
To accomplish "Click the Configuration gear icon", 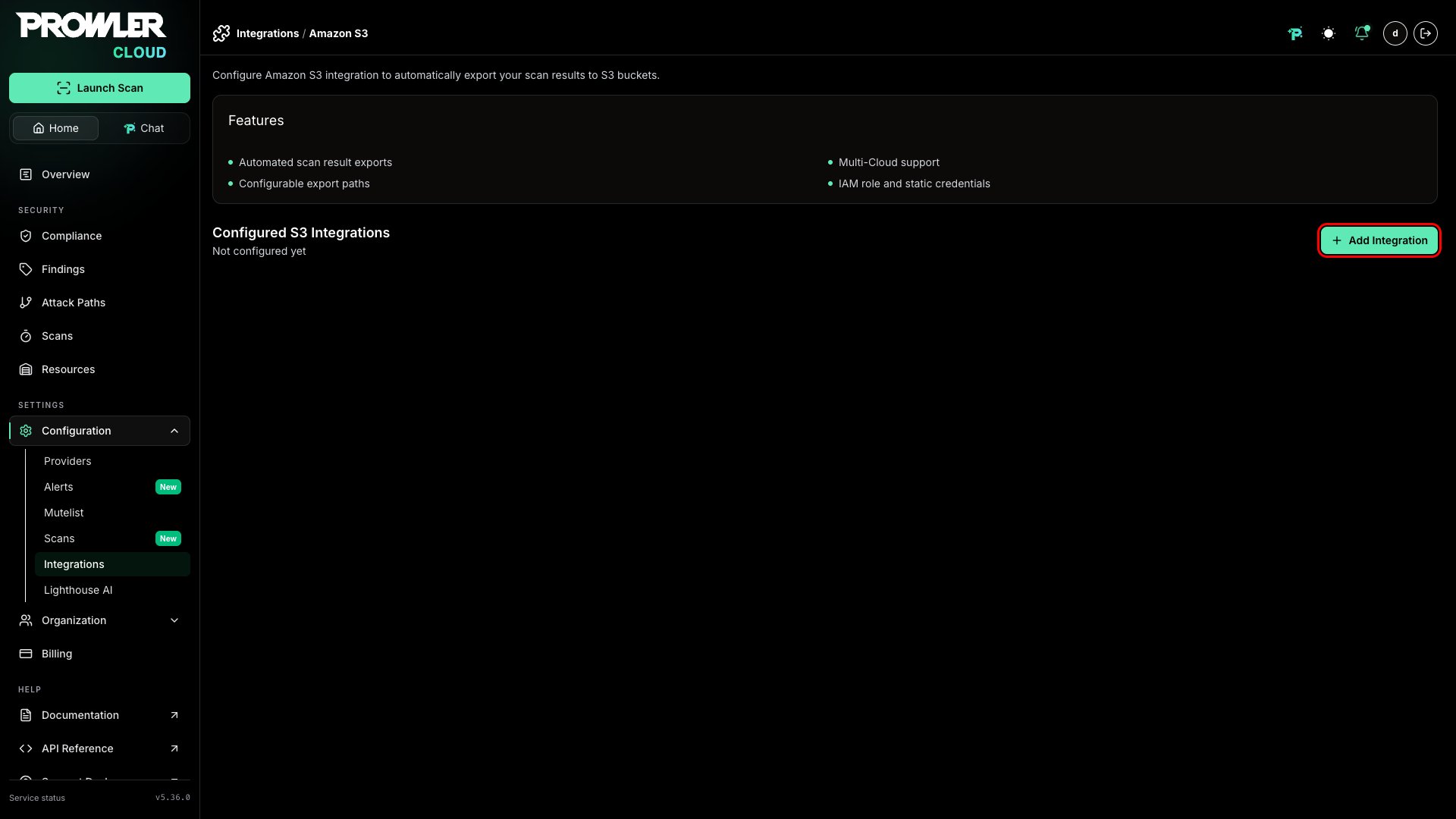I will (26, 431).
